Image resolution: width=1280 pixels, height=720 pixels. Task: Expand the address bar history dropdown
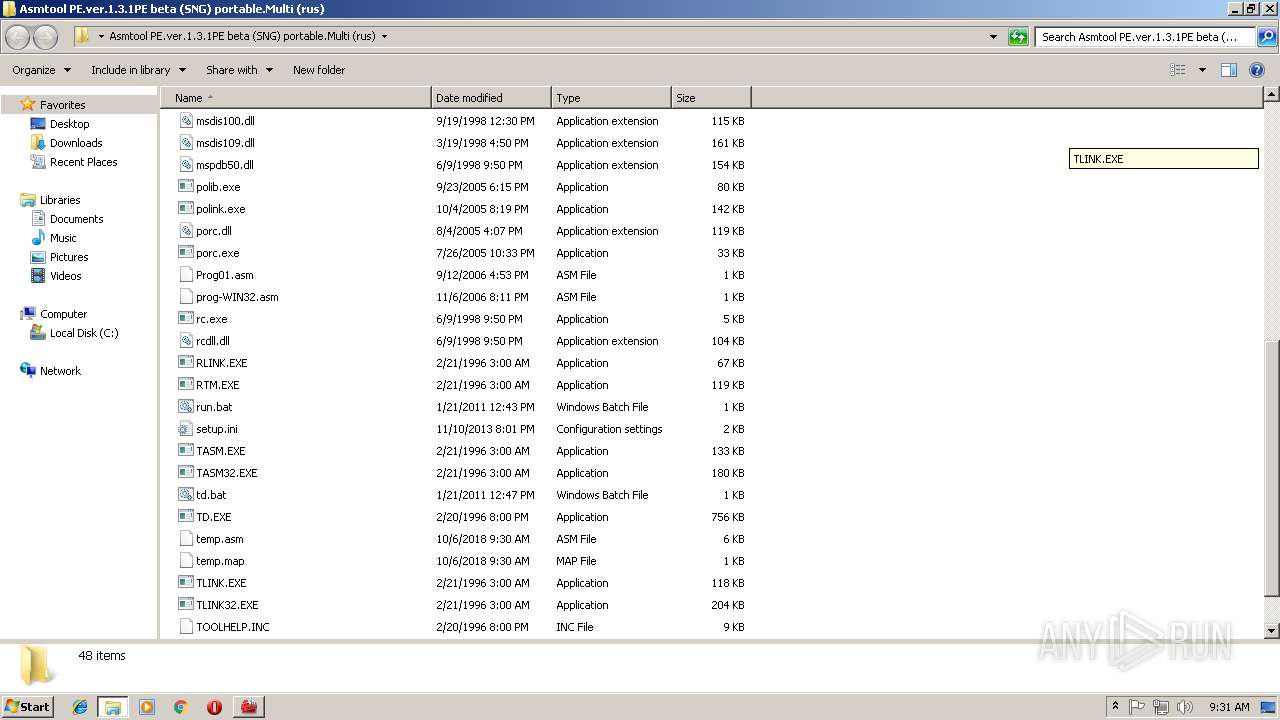[993, 37]
